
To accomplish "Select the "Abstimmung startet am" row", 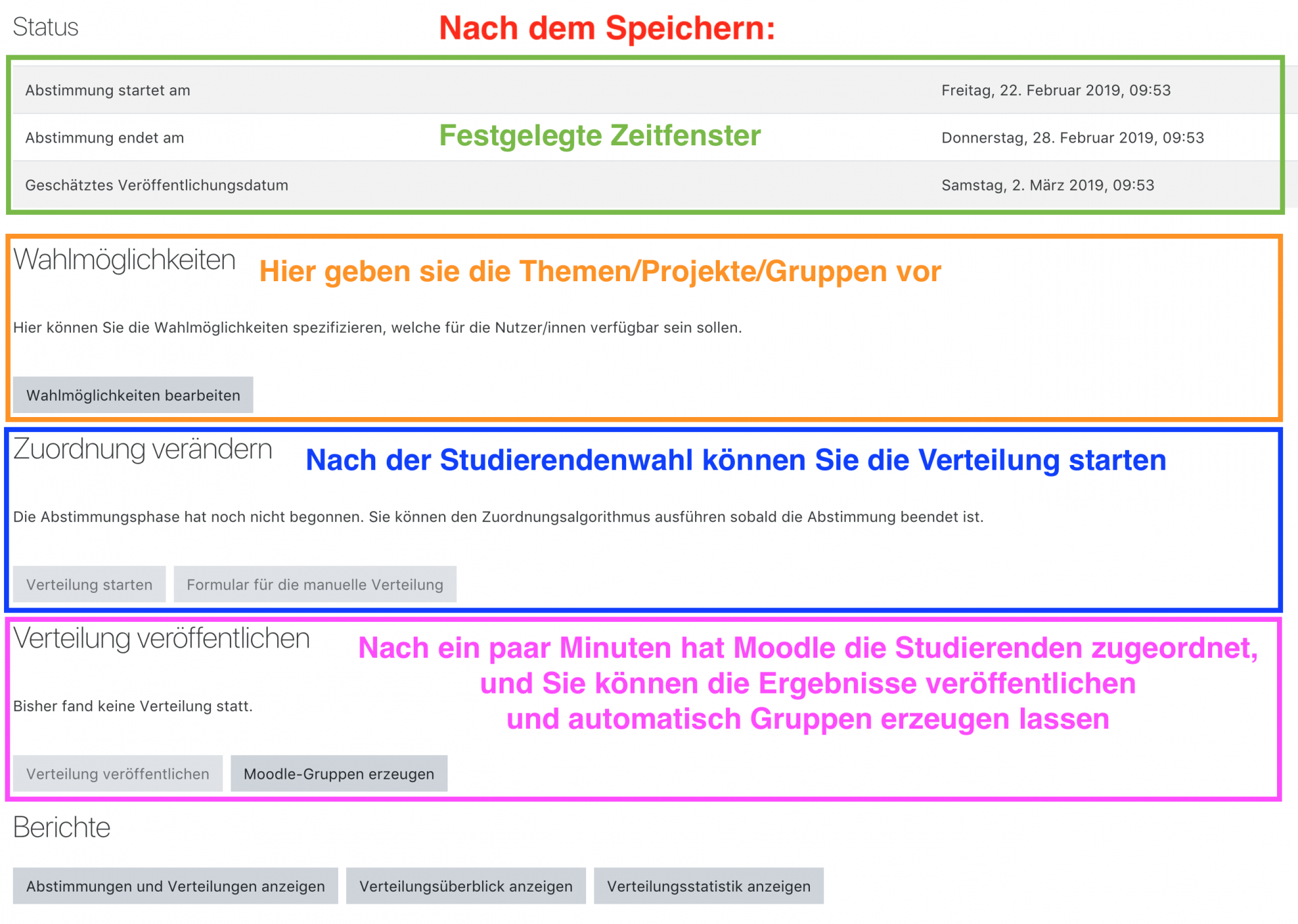I will tap(107, 90).
